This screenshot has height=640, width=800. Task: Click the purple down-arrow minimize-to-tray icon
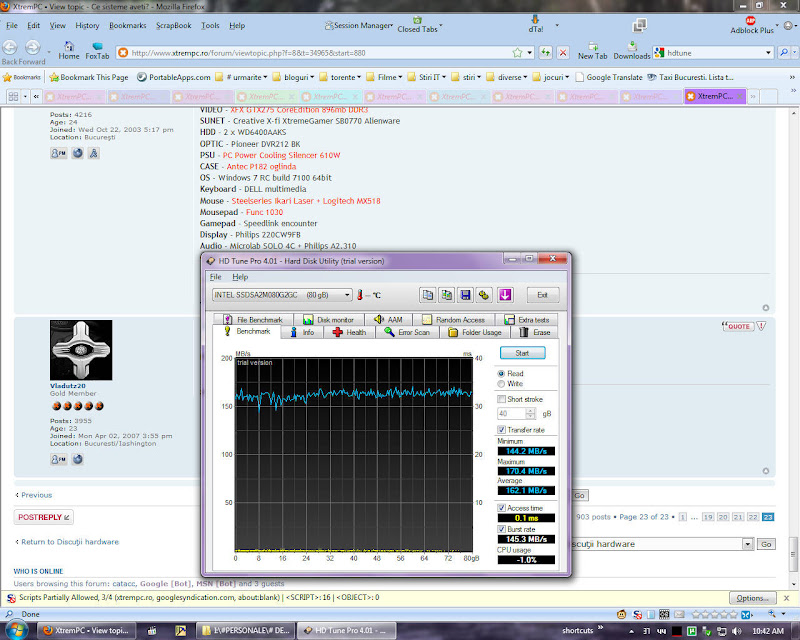click(x=506, y=295)
